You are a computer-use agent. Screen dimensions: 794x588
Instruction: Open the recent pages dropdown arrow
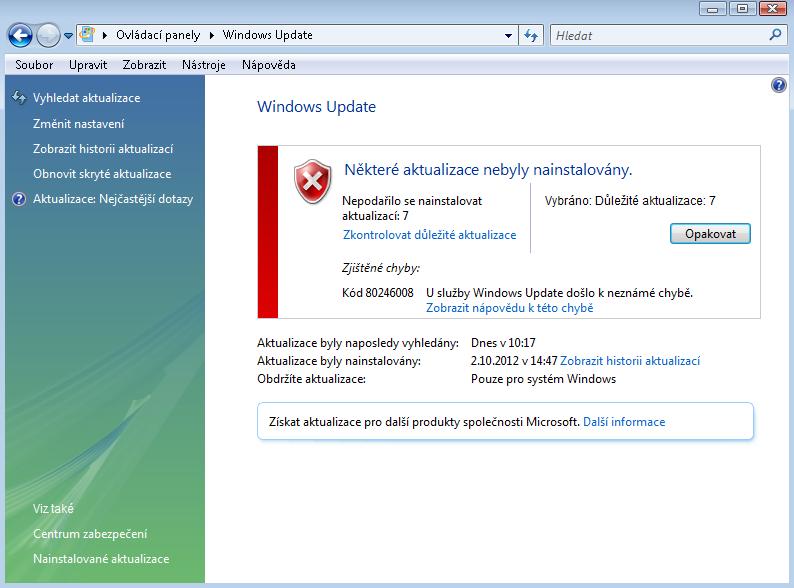(68, 36)
